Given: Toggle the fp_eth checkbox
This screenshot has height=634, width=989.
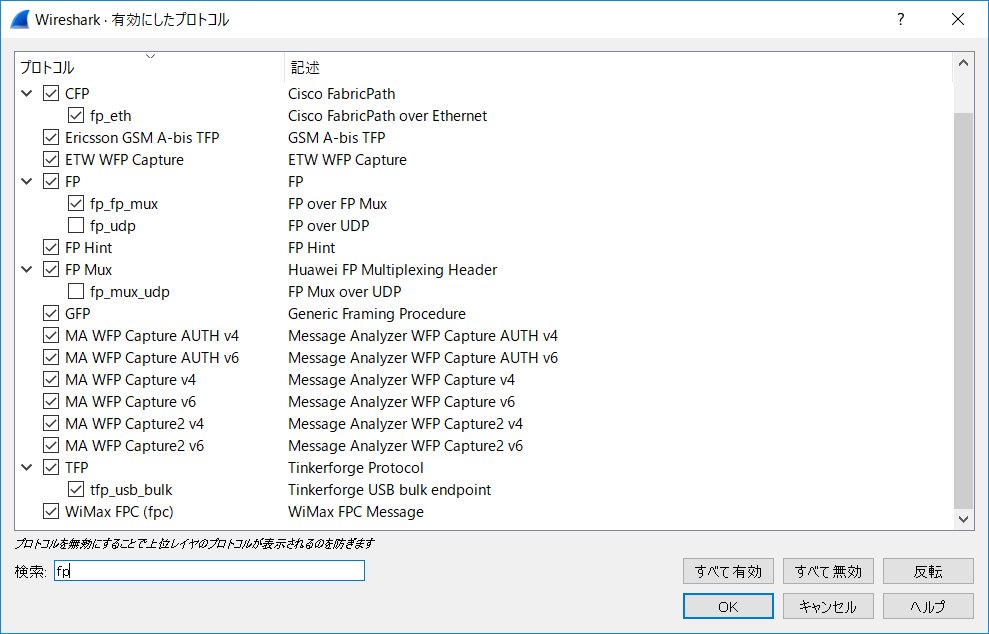Looking at the screenshot, I should tap(76, 115).
